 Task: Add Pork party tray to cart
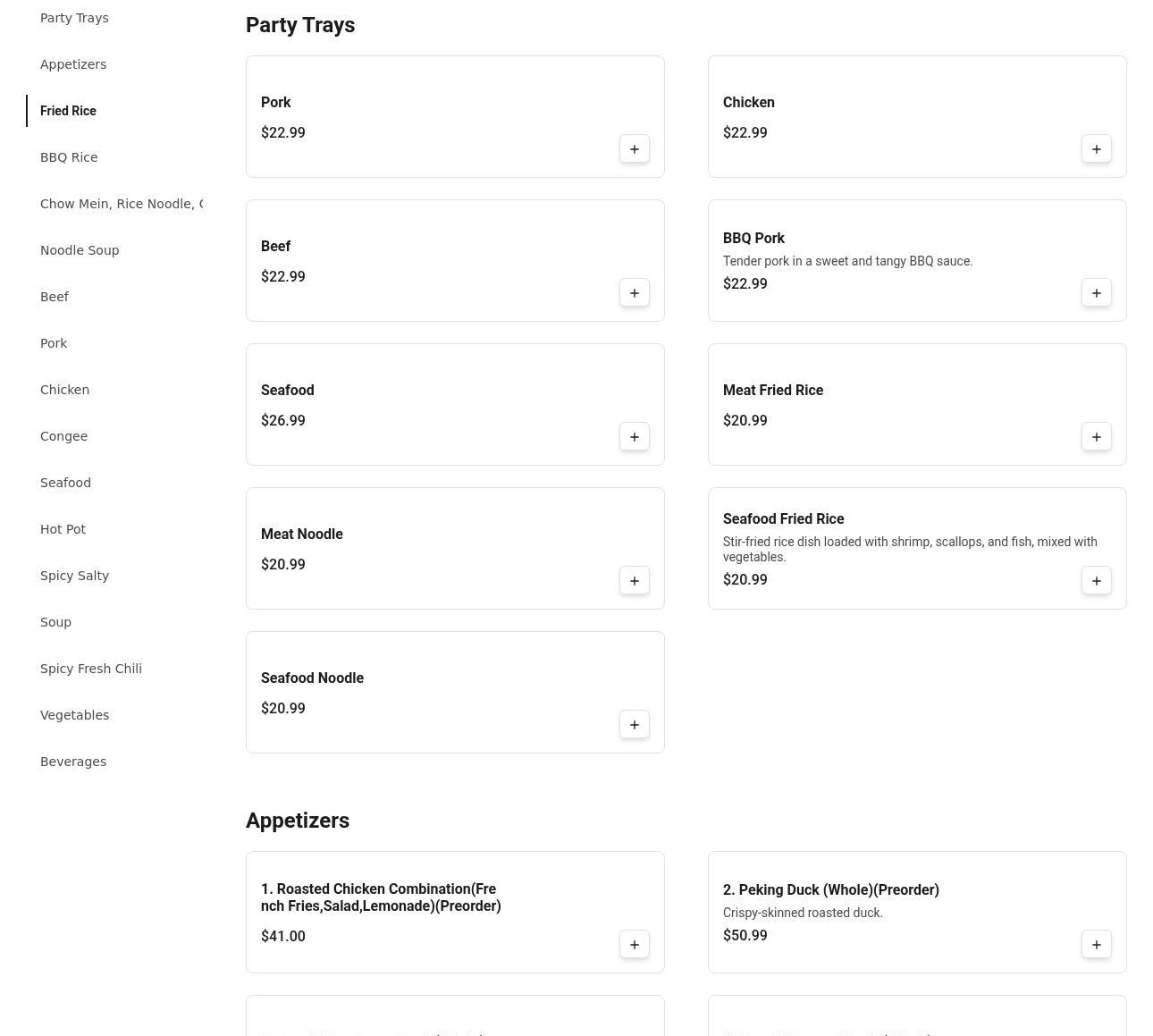click(x=635, y=149)
